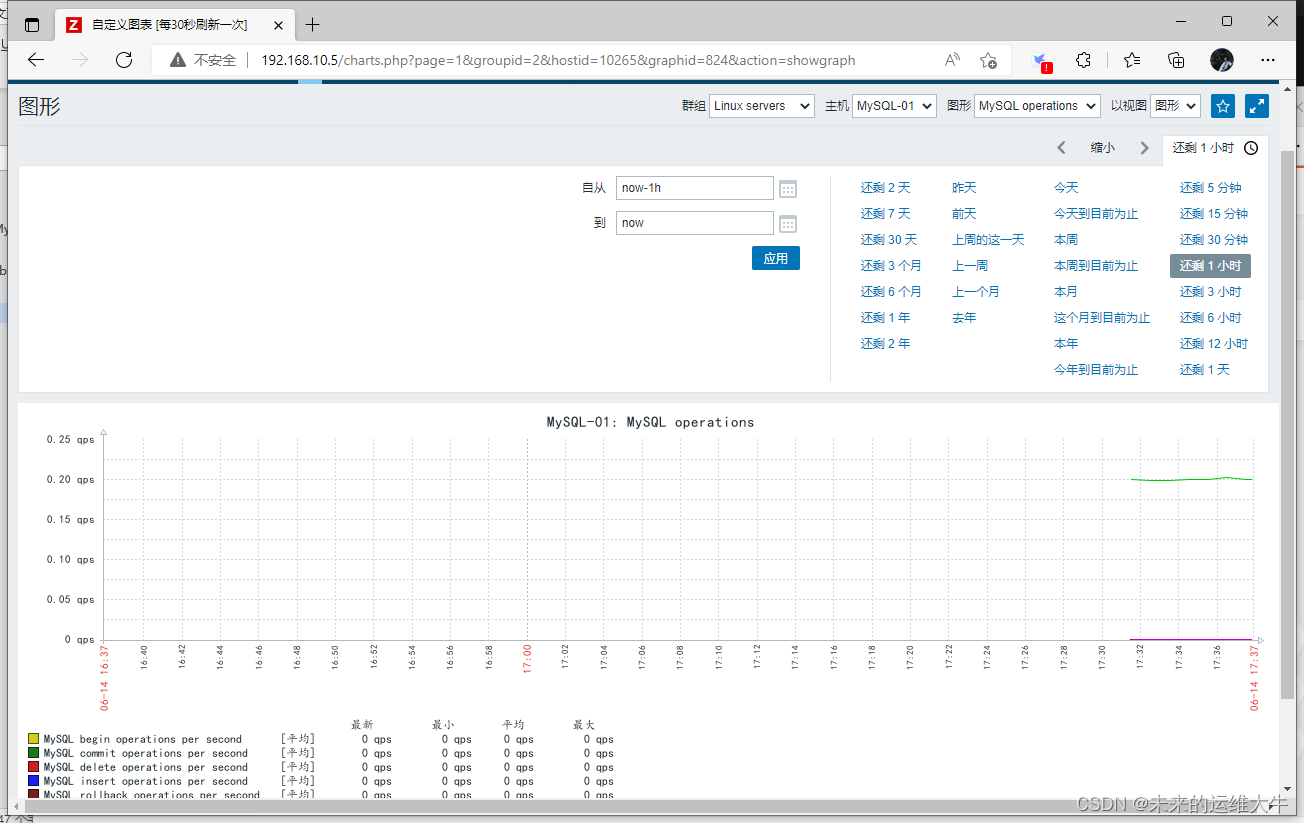Go back using the browser back arrow
This screenshot has height=823, width=1304.
pos(36,60)
